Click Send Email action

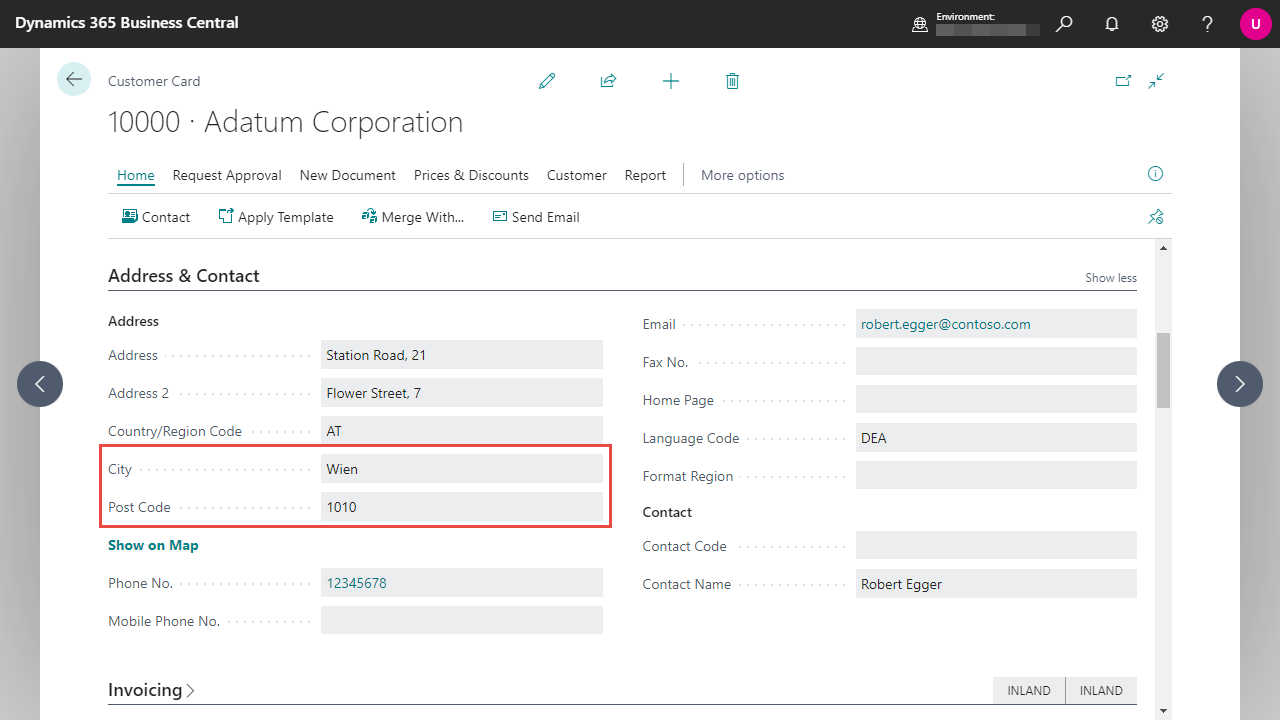[536, 217]
